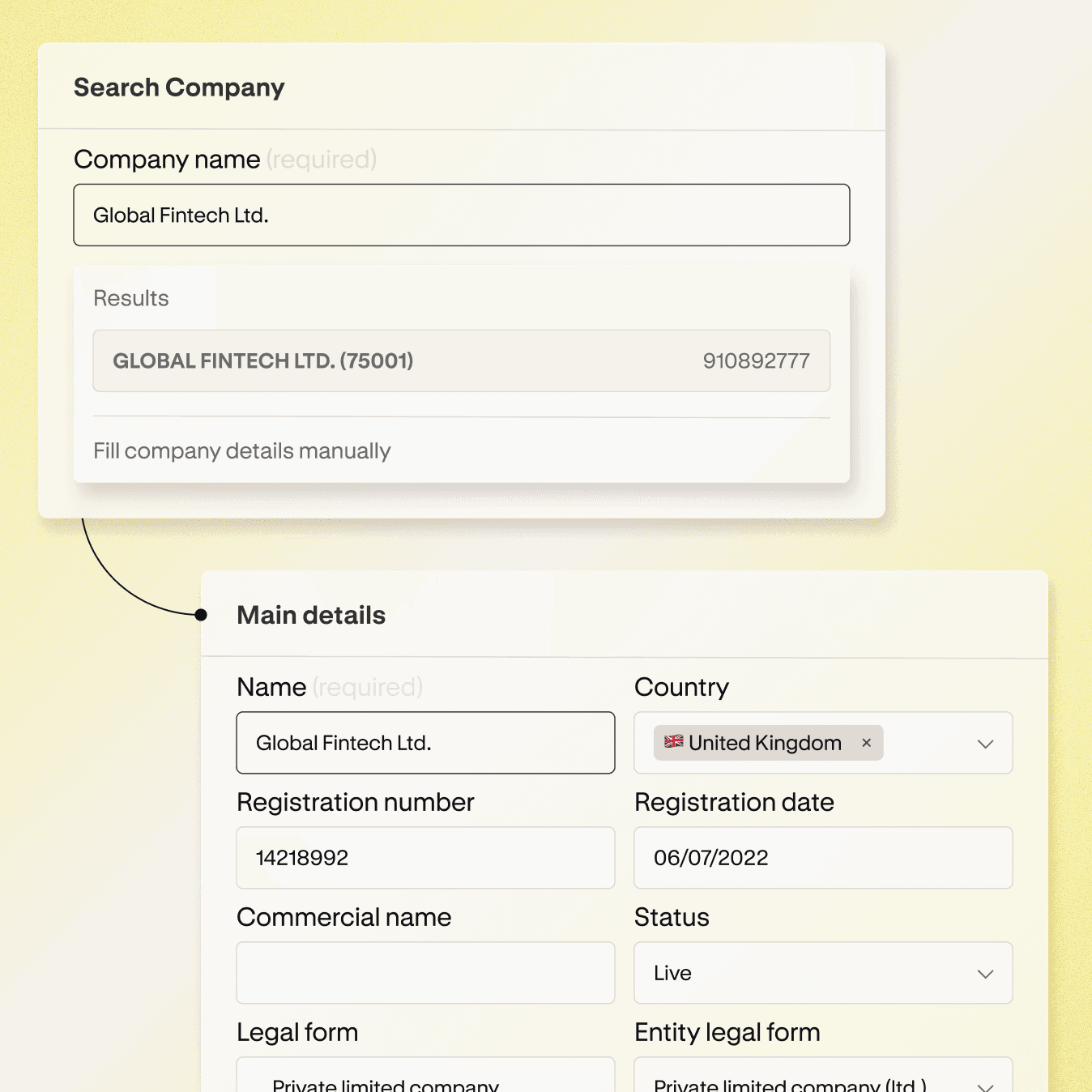Click the connector dot beside Main details
Image resolution: width=1092 pixels, height=1092 pixels.
point(201,615)
